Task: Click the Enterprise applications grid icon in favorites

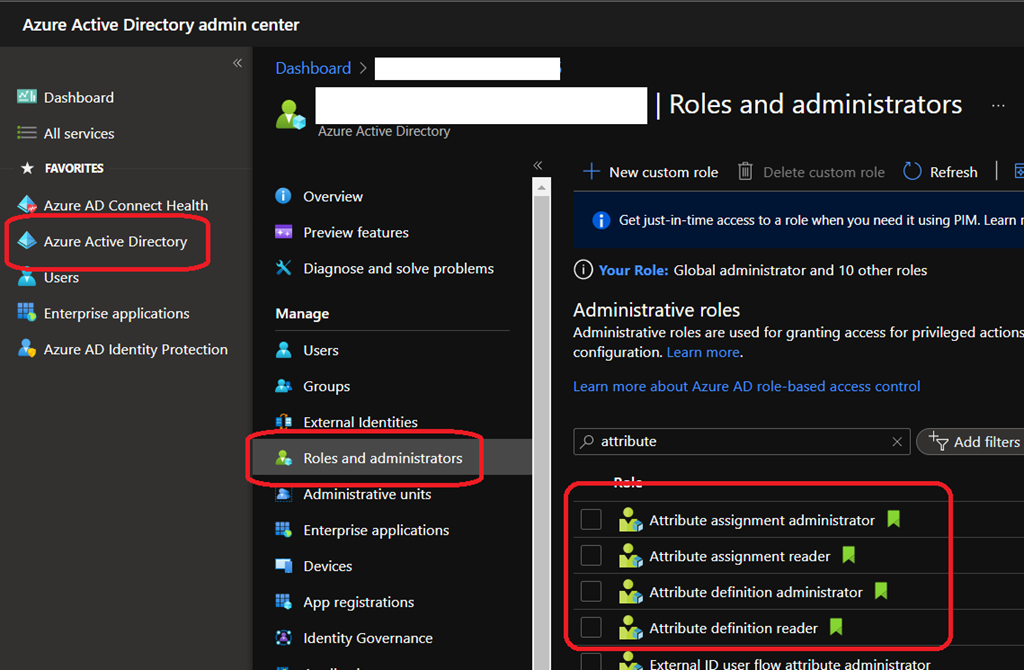Action: 27,313
